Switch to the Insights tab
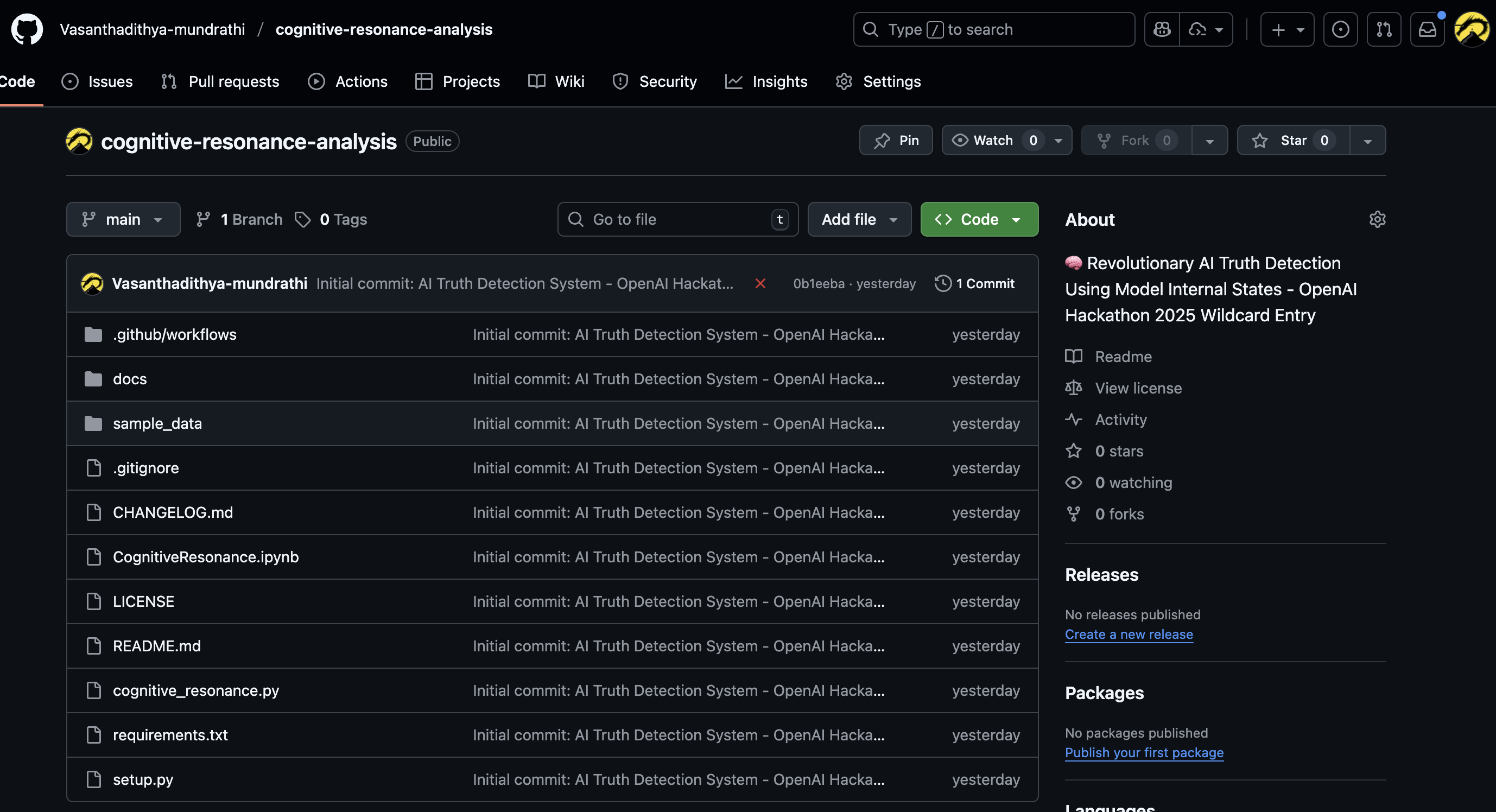The image size is (1496, 812). [766, 81]
